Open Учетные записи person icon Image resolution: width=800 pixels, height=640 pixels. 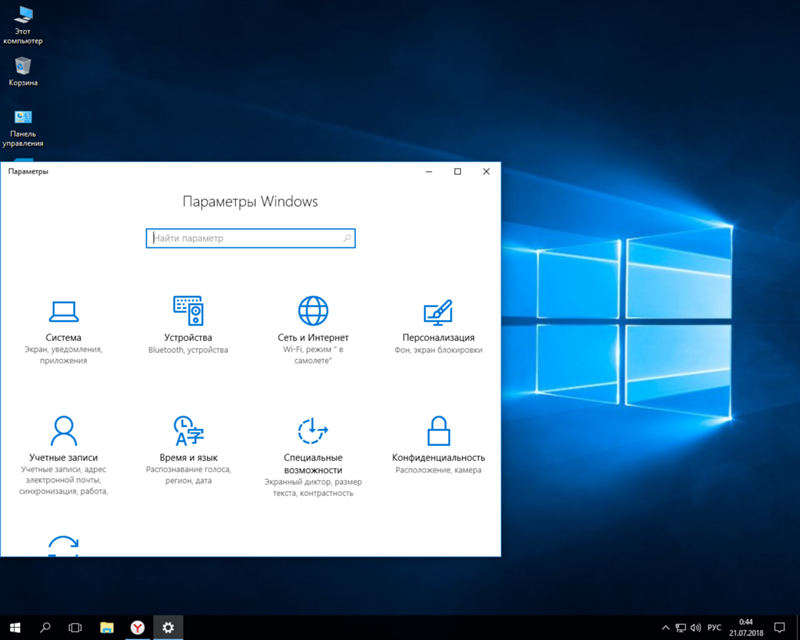(63, 431)
